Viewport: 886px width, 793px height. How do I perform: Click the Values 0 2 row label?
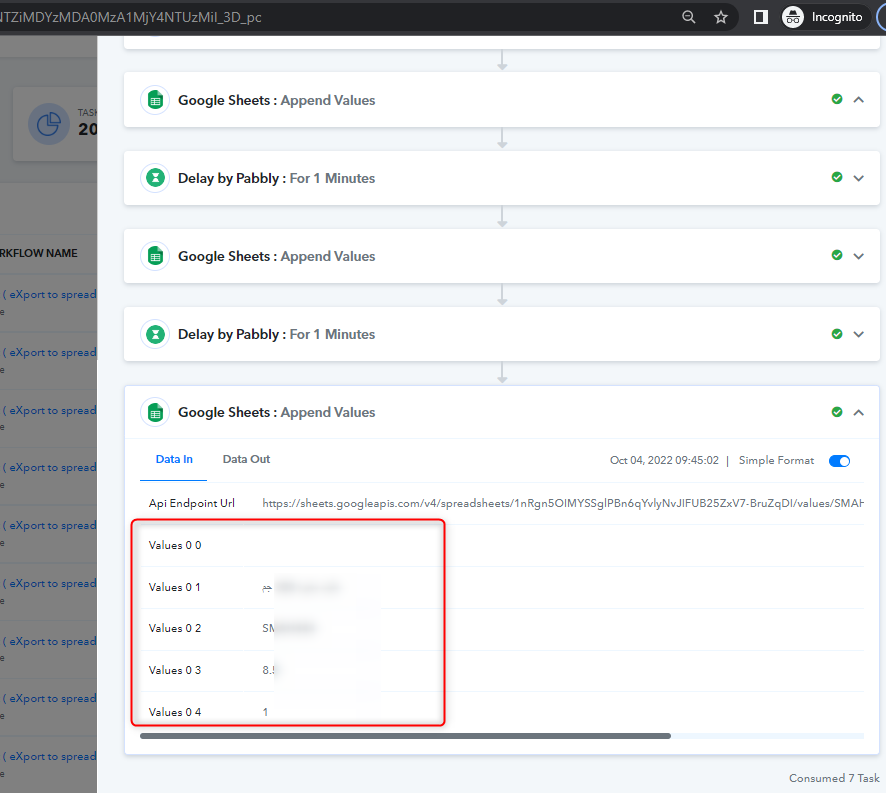(x=175, y=628)
